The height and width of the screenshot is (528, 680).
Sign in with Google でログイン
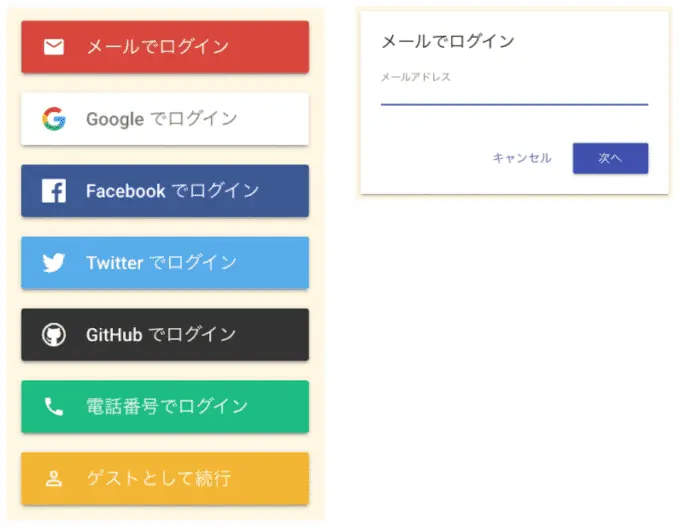(161, 119)
